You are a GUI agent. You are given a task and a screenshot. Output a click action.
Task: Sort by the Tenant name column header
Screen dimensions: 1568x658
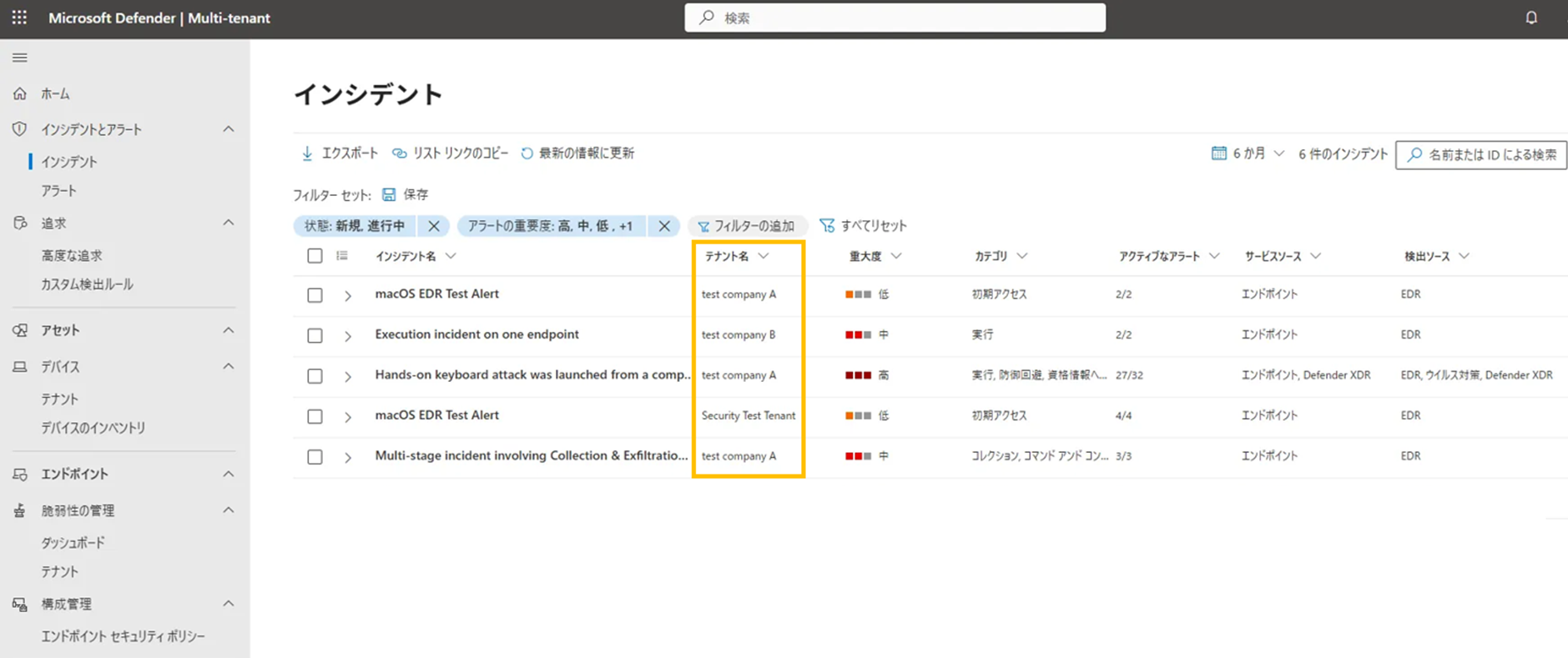[x=736, y=256]
